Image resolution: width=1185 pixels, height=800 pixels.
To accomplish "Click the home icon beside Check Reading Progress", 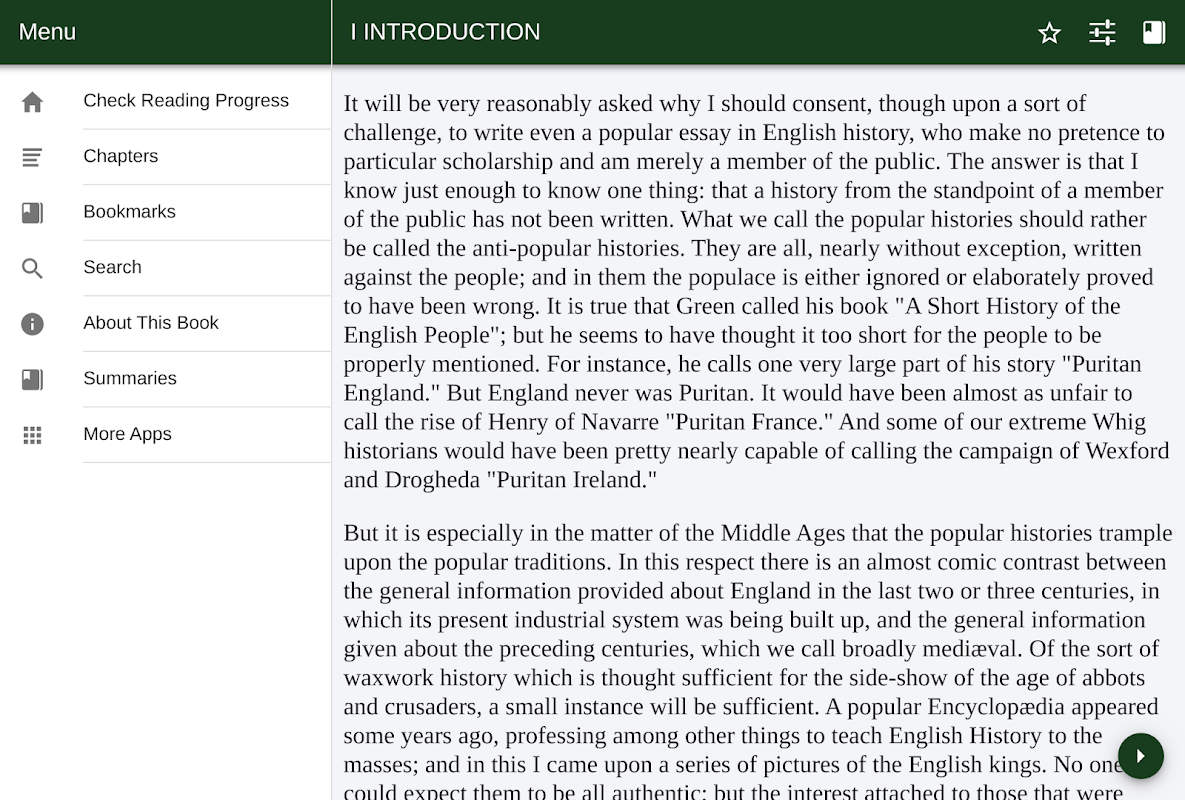I will point(32,102).
